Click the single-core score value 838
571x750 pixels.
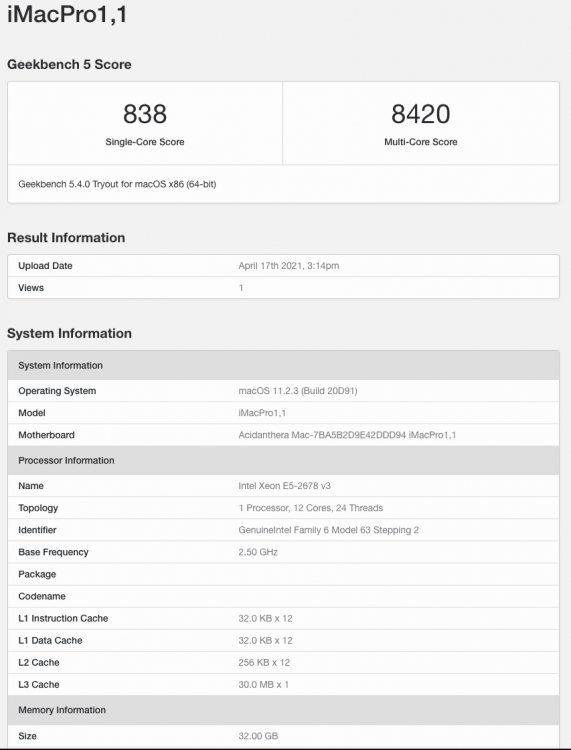(x=145, y=114)
